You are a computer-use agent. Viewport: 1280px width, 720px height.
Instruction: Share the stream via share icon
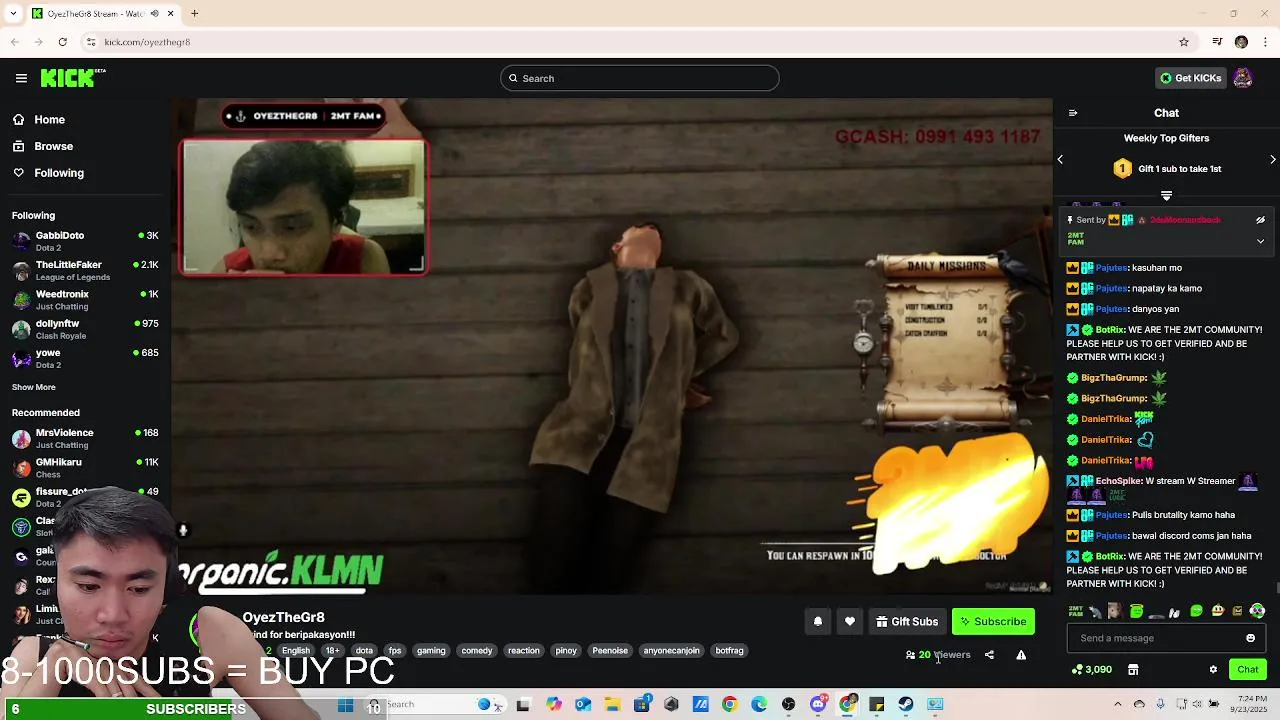989,655
